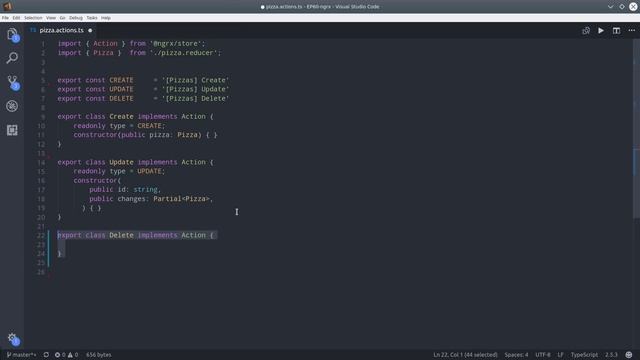Open the master branch selector
The image size is (640, 360).
[x=21, y=355]
